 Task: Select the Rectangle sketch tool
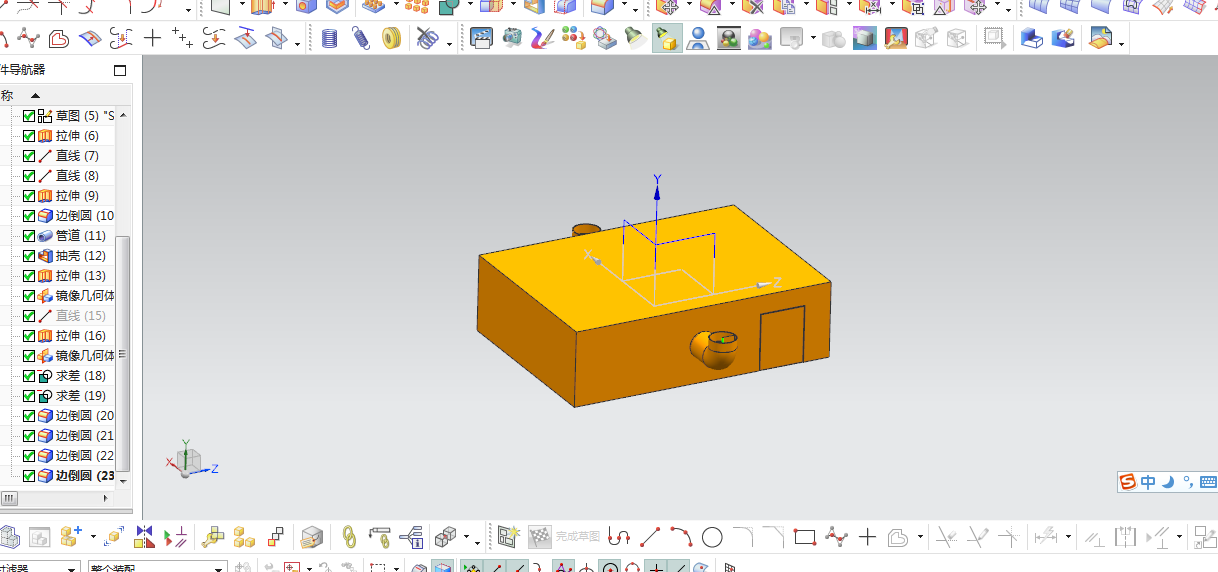click(x=805, y=537)
